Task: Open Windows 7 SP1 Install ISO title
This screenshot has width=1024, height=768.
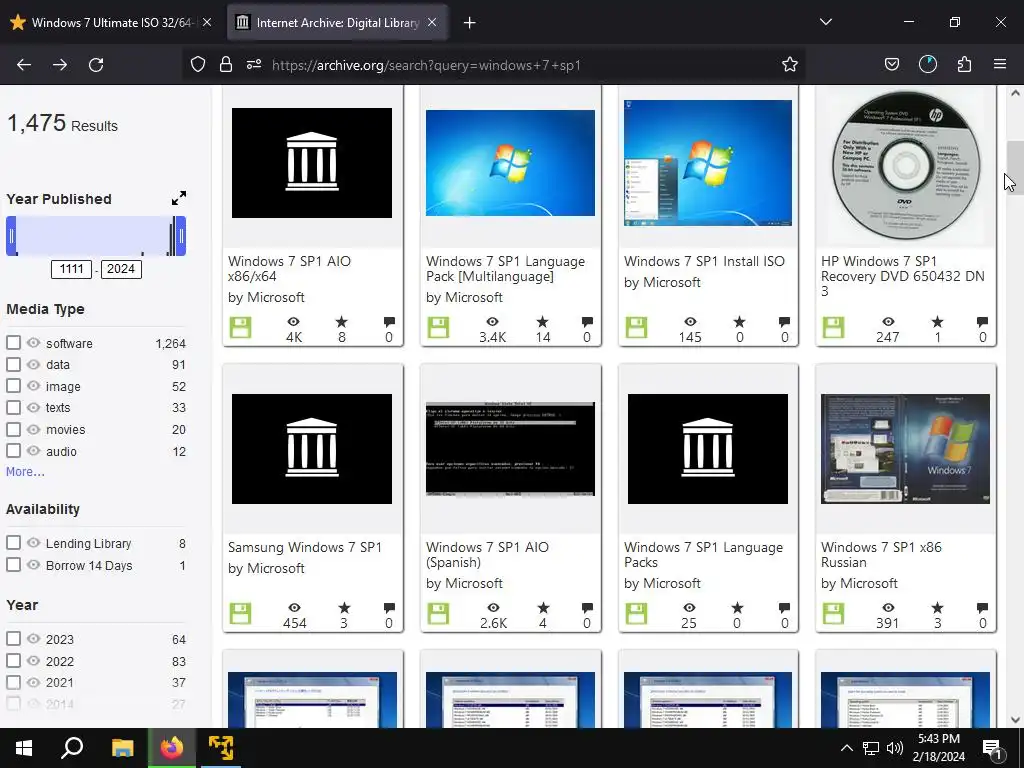Action: pyautogui.click(x=704, y=261)
